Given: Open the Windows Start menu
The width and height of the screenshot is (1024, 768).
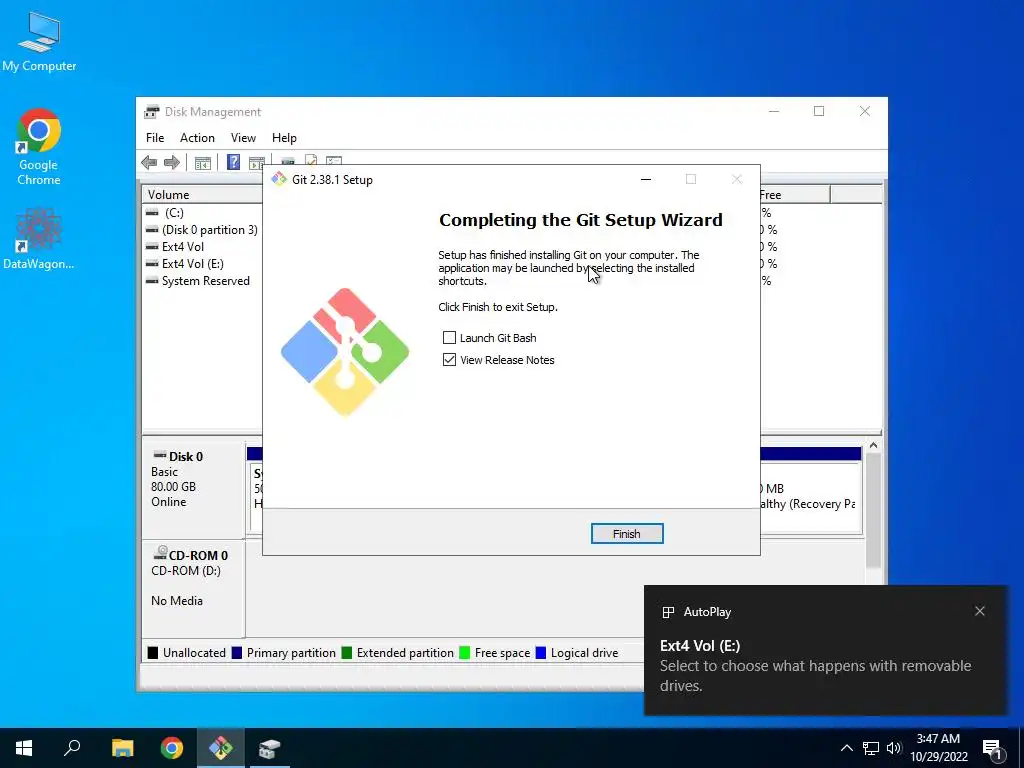Looking at the screenshot, I should (x=24, y=748).
